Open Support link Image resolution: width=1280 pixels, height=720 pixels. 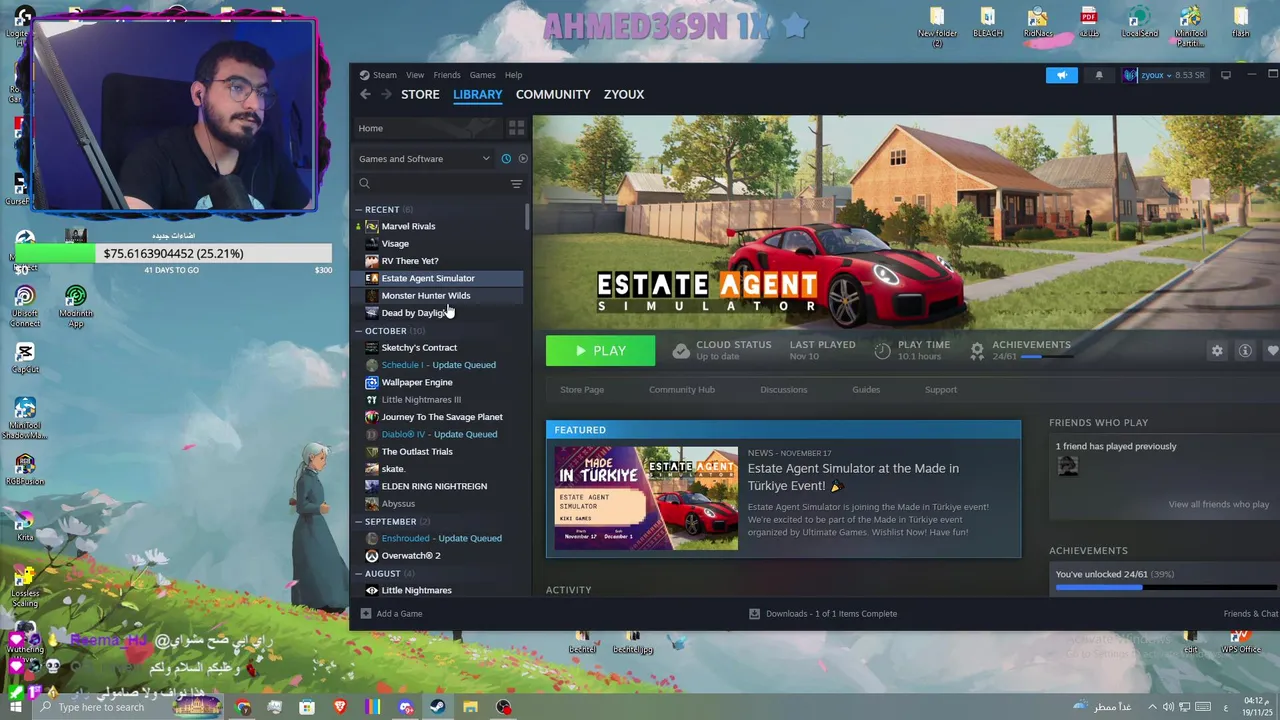pos(941,390)
